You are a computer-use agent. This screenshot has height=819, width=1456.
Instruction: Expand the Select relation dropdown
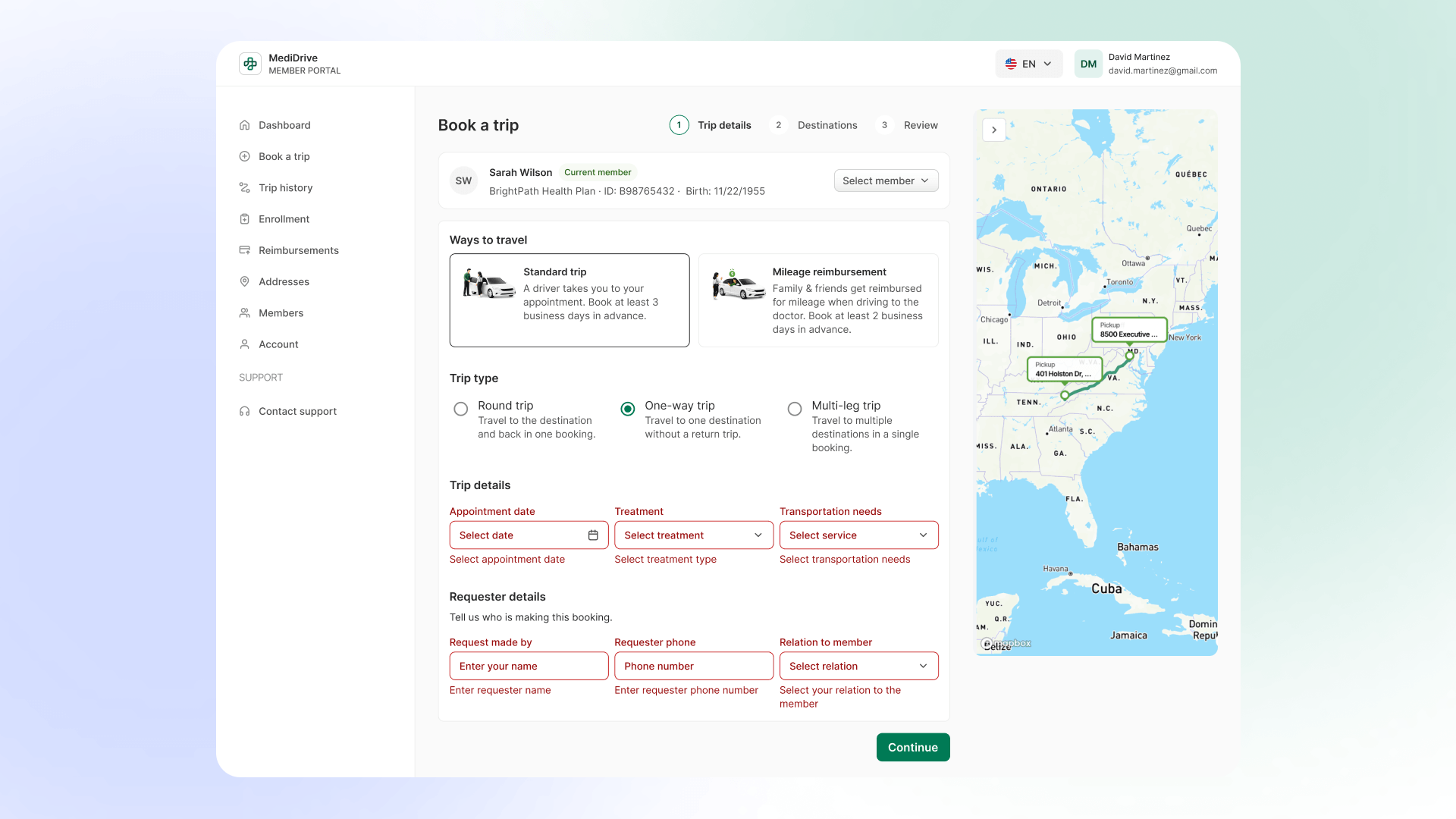coord(858,666)
